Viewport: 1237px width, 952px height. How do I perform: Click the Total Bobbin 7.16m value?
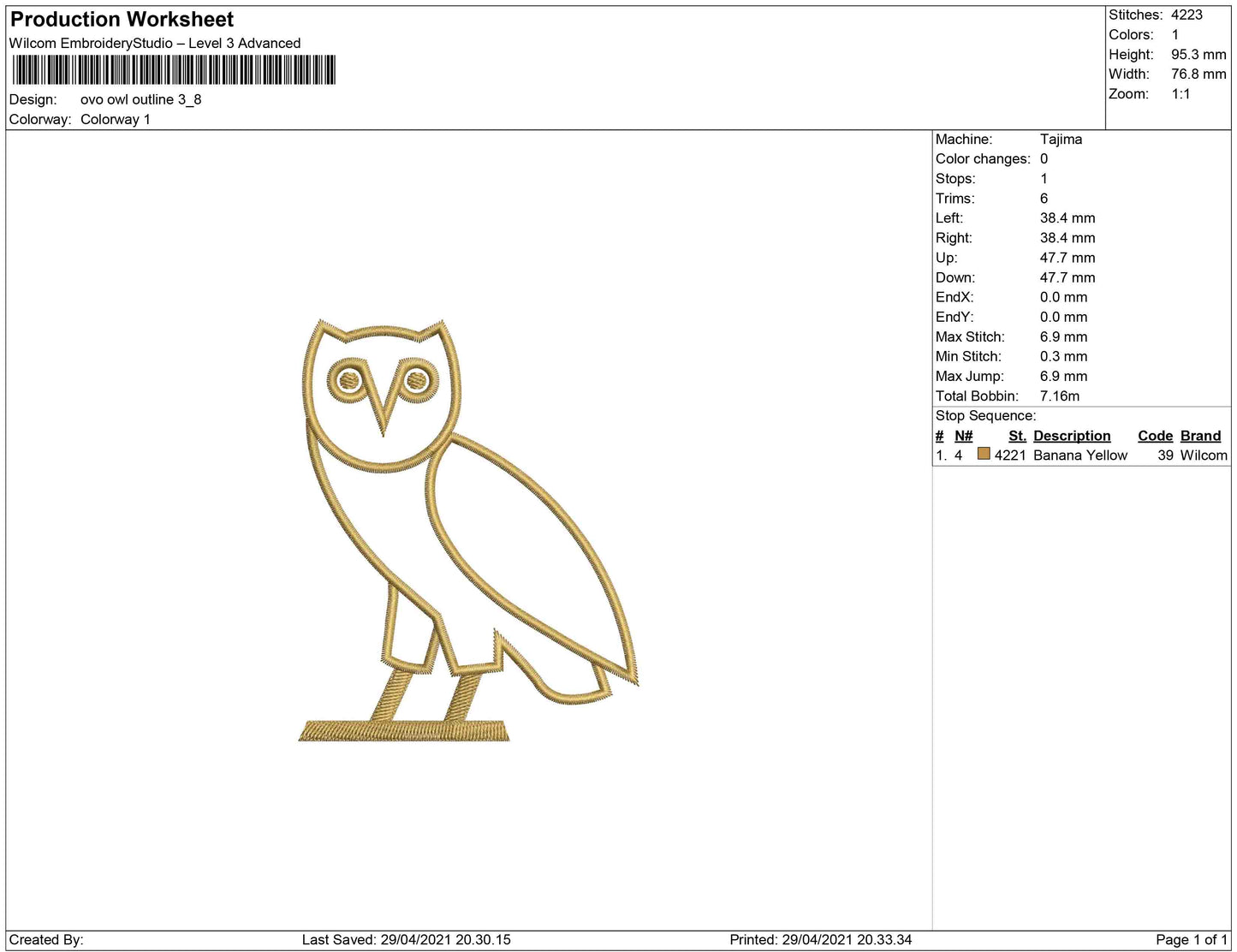(1060, 396)
